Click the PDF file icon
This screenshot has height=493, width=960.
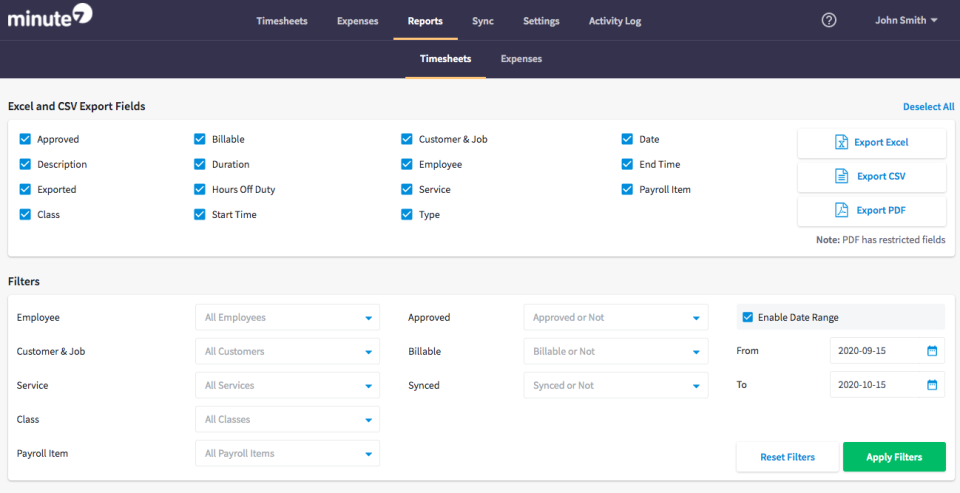point(841,211)
